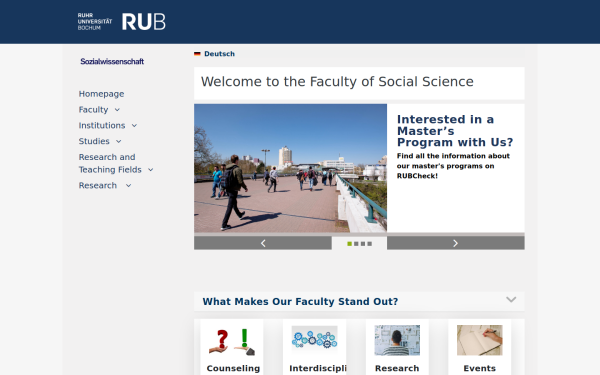The height and width of the screenshot is (375, 600).
Task: Open the Events notebook writing image
Action: point(480,340)
